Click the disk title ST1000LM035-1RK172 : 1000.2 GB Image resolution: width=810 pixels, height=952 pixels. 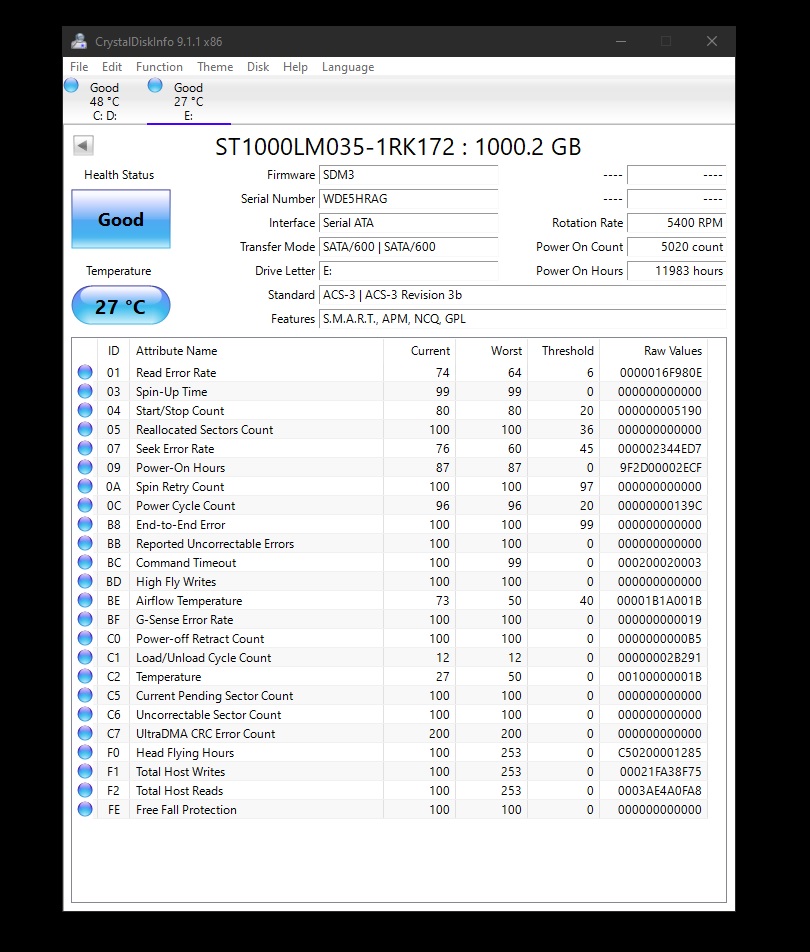click(x=398, y=147)
